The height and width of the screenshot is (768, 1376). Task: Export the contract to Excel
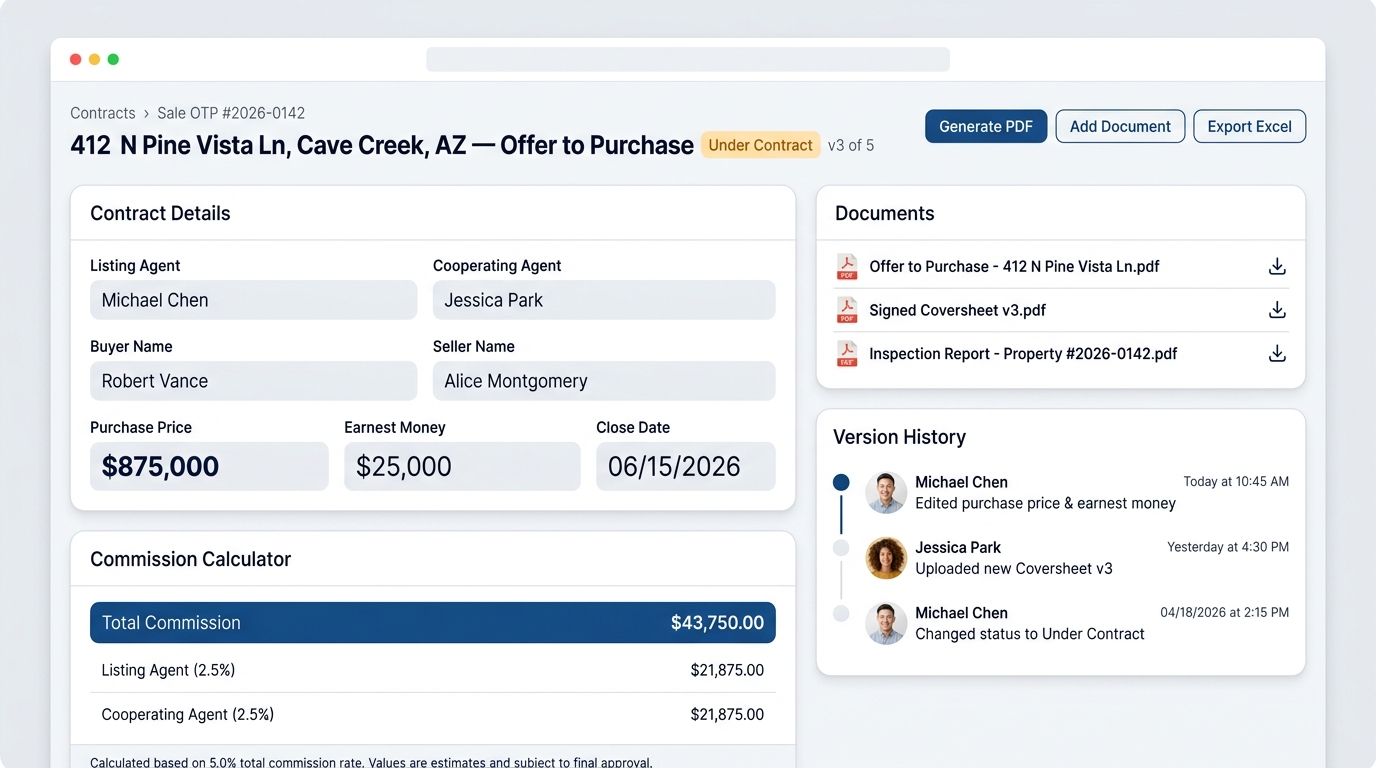pyautogui.click(x=1249, y=126)
